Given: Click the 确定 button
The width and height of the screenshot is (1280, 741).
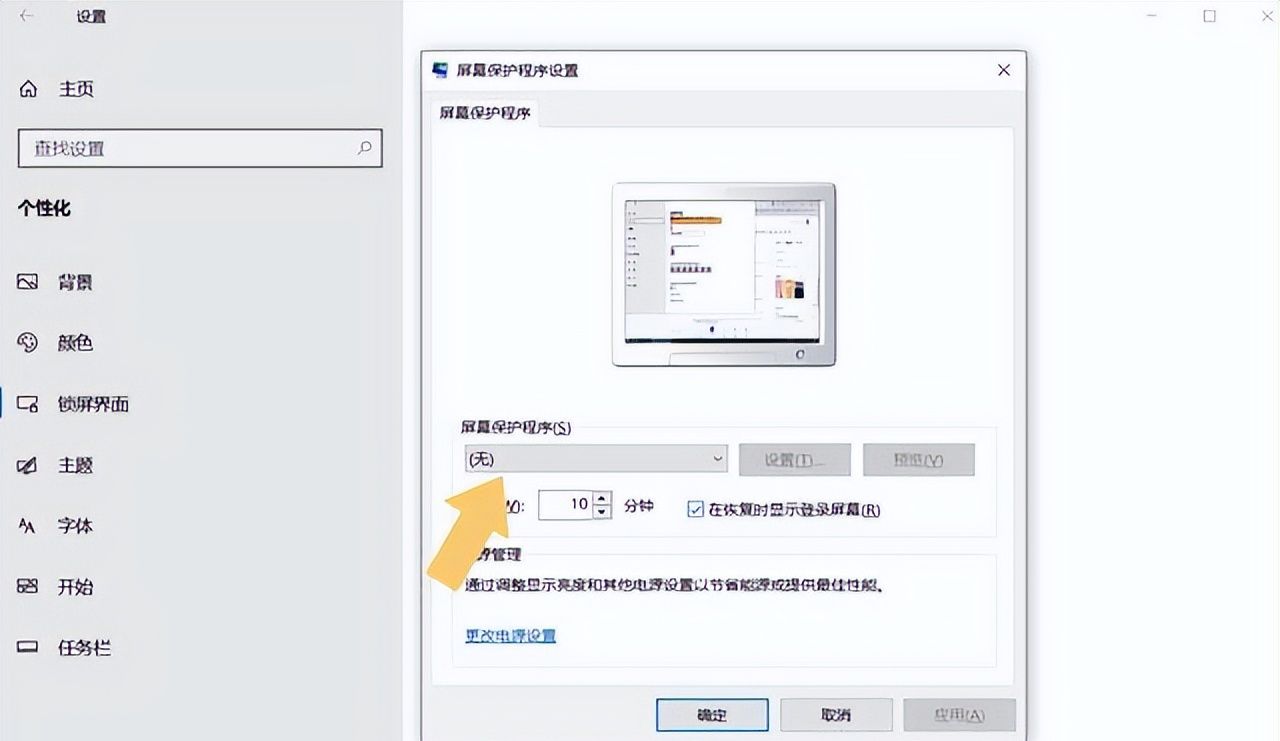Looking at the screenshot, I should pos(712,715).
